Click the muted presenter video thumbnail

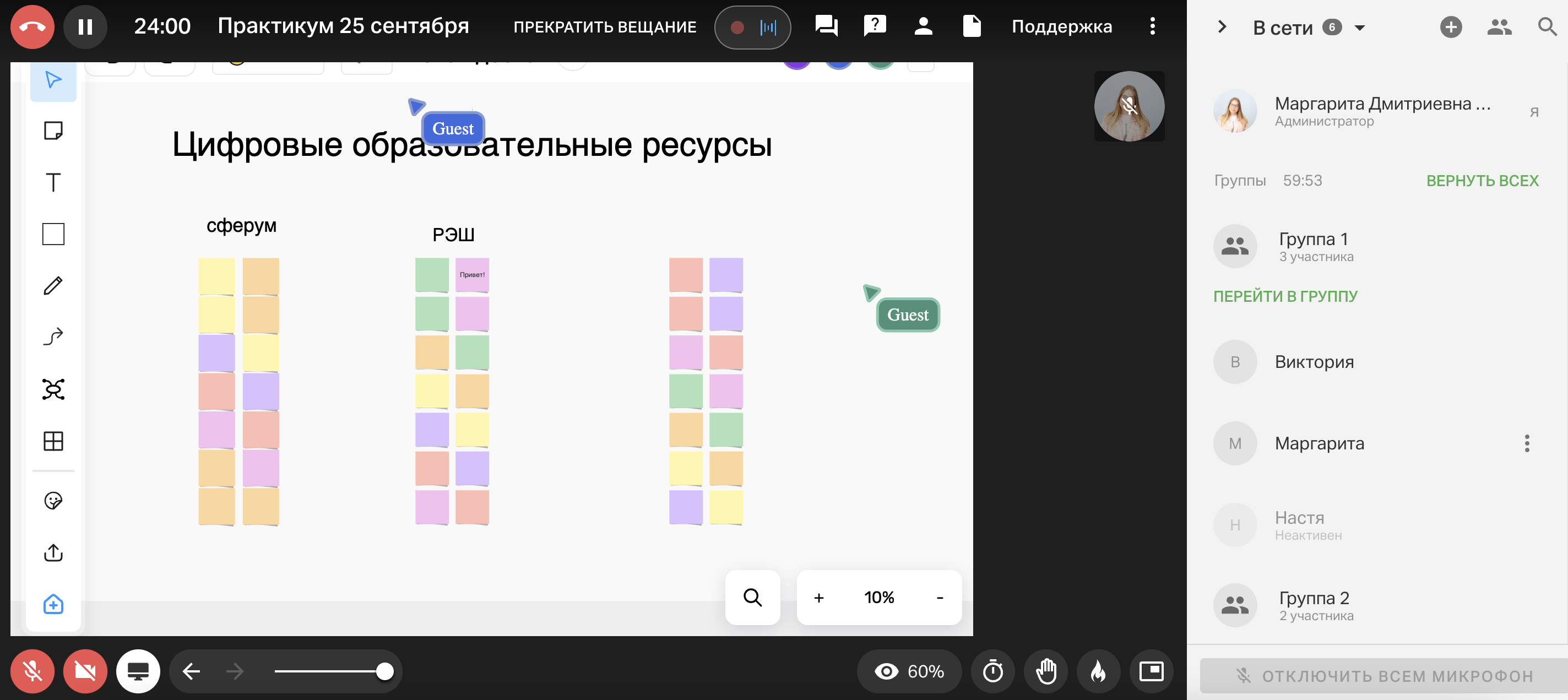1129,106
